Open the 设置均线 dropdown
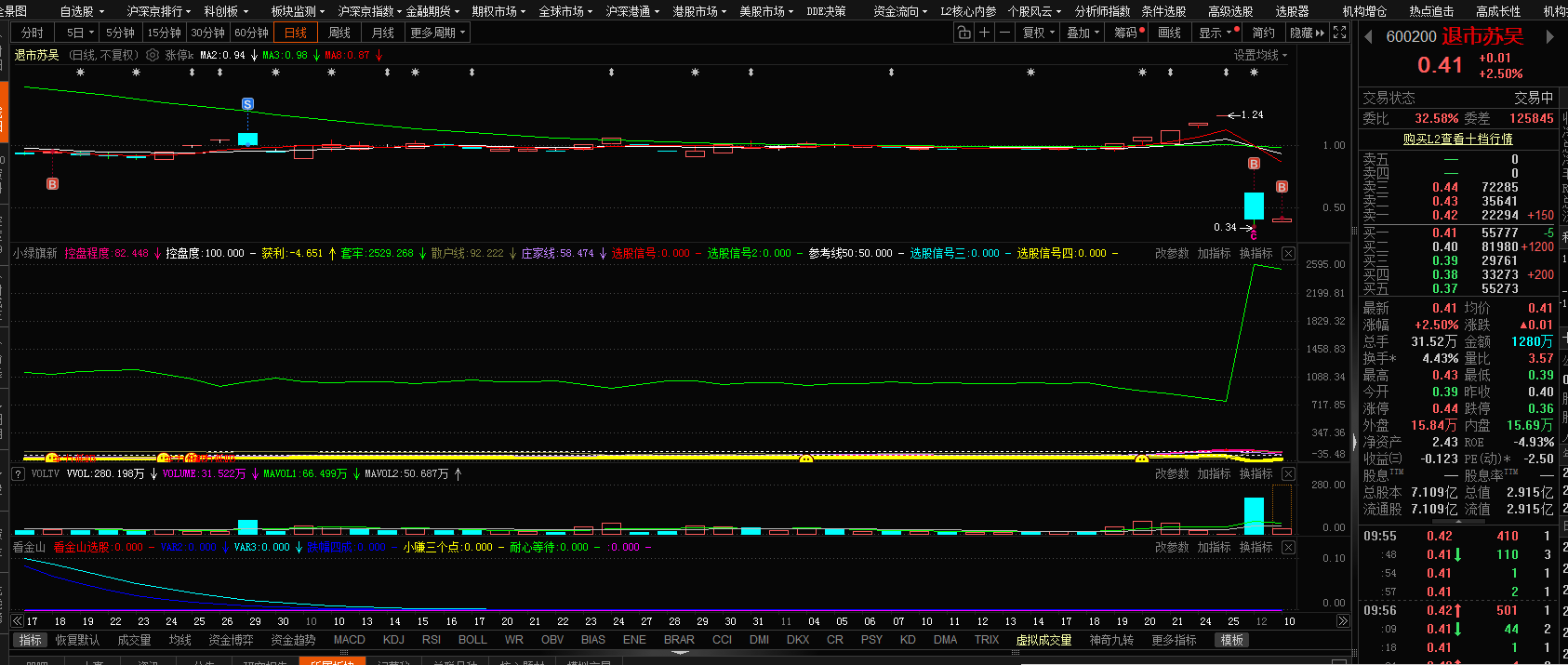Image resolution: width=1568 pixels, height=665 pixels. click(1260, 55)
